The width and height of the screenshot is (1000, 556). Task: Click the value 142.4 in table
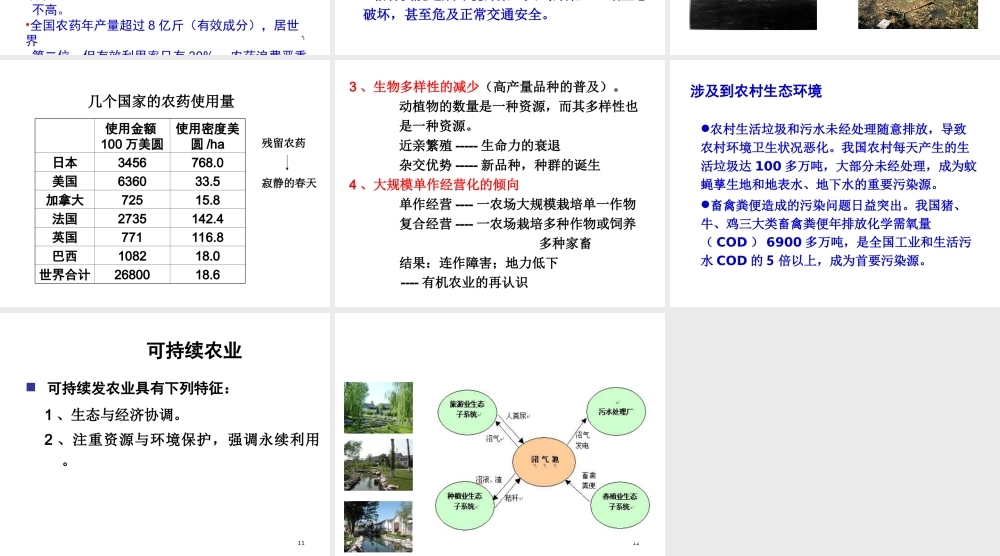208,219
